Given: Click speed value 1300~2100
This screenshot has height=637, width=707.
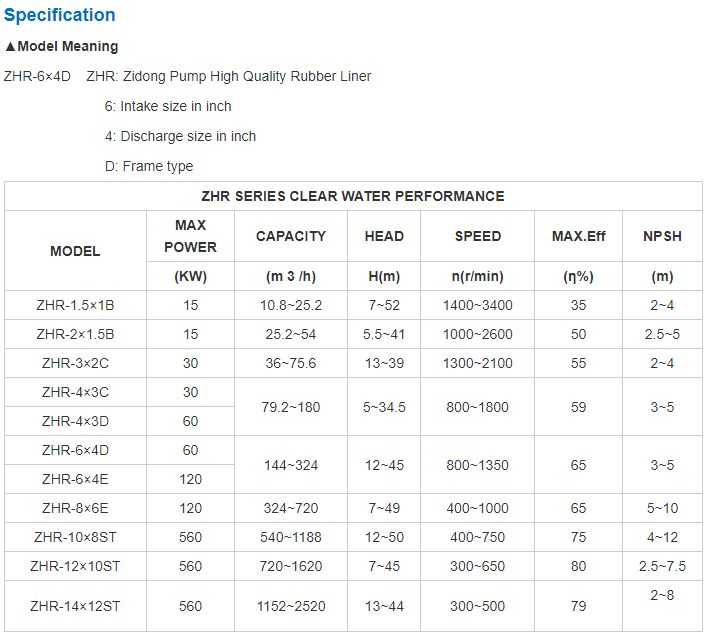Looking at the screenshot, I should pos(478,363).
